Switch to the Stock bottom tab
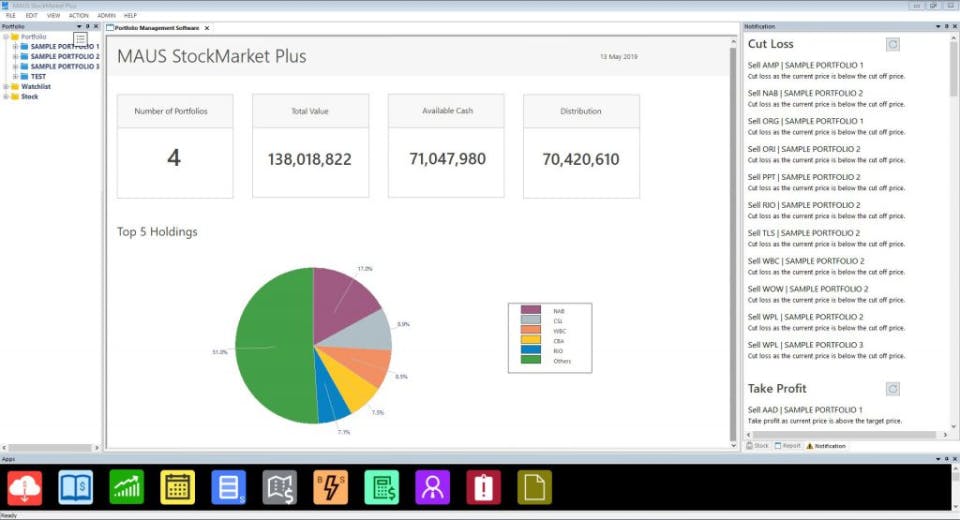 [x=757, y=446]
